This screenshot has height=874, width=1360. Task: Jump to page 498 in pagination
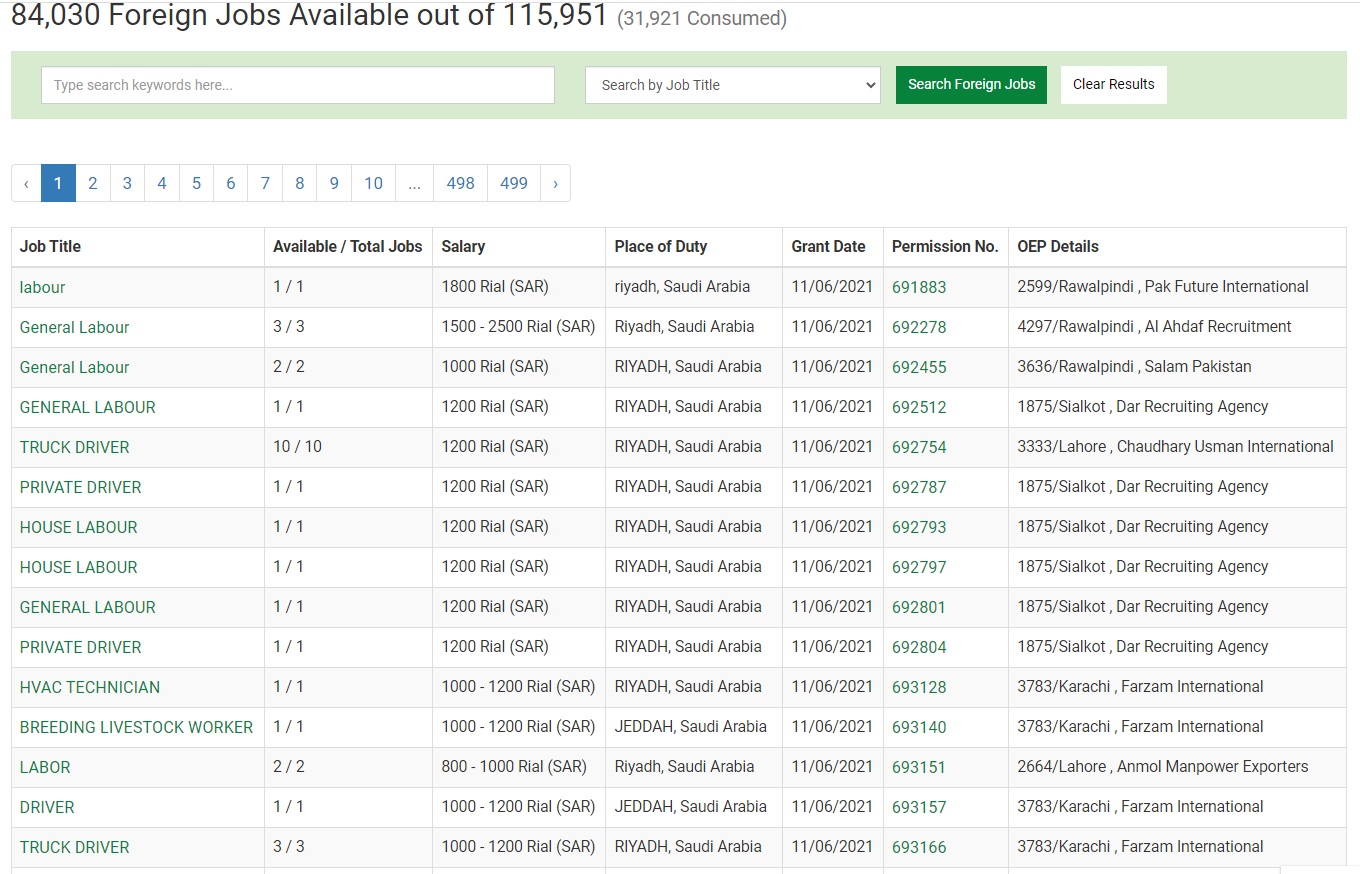(460, 183)
